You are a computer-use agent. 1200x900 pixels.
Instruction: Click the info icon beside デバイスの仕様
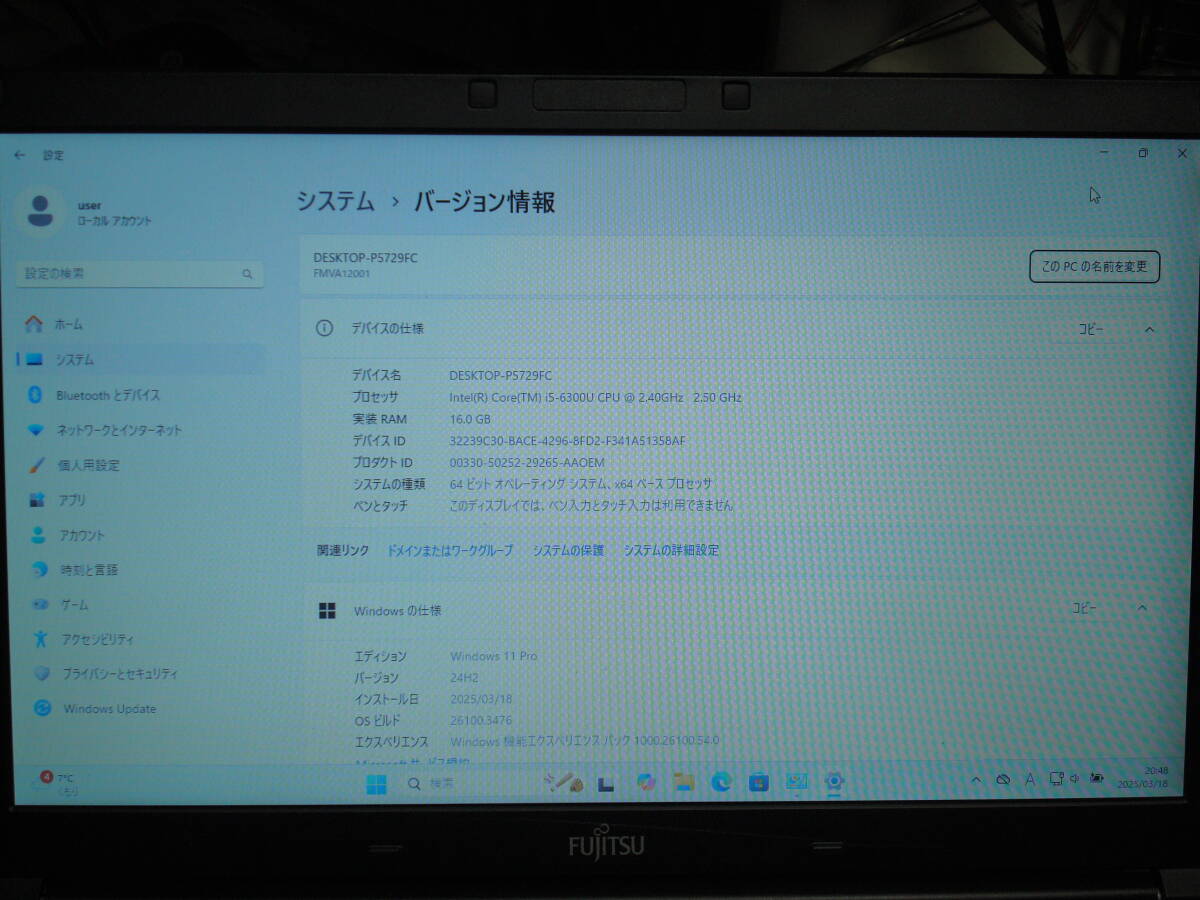point(324,328)
